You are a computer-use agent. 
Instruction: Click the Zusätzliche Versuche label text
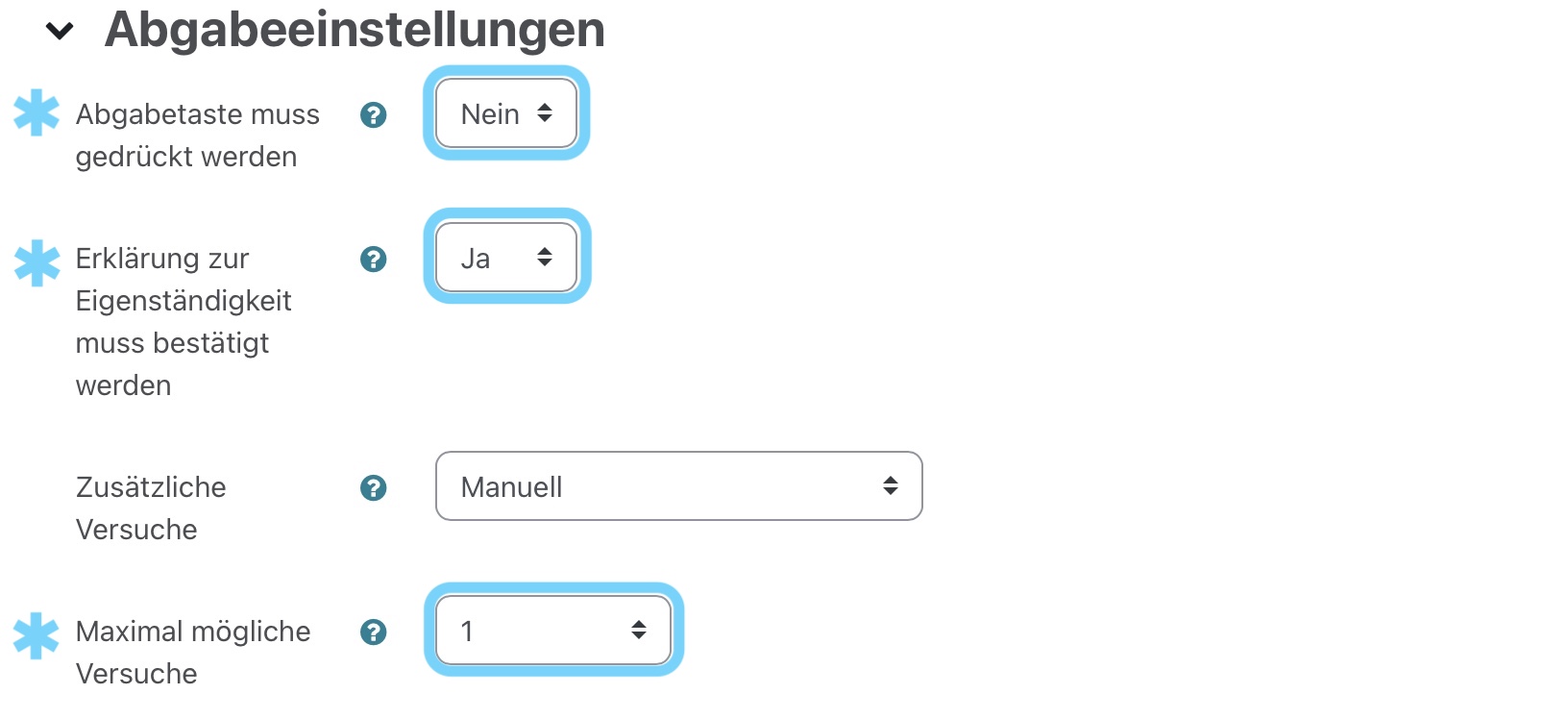pos(151,508)
